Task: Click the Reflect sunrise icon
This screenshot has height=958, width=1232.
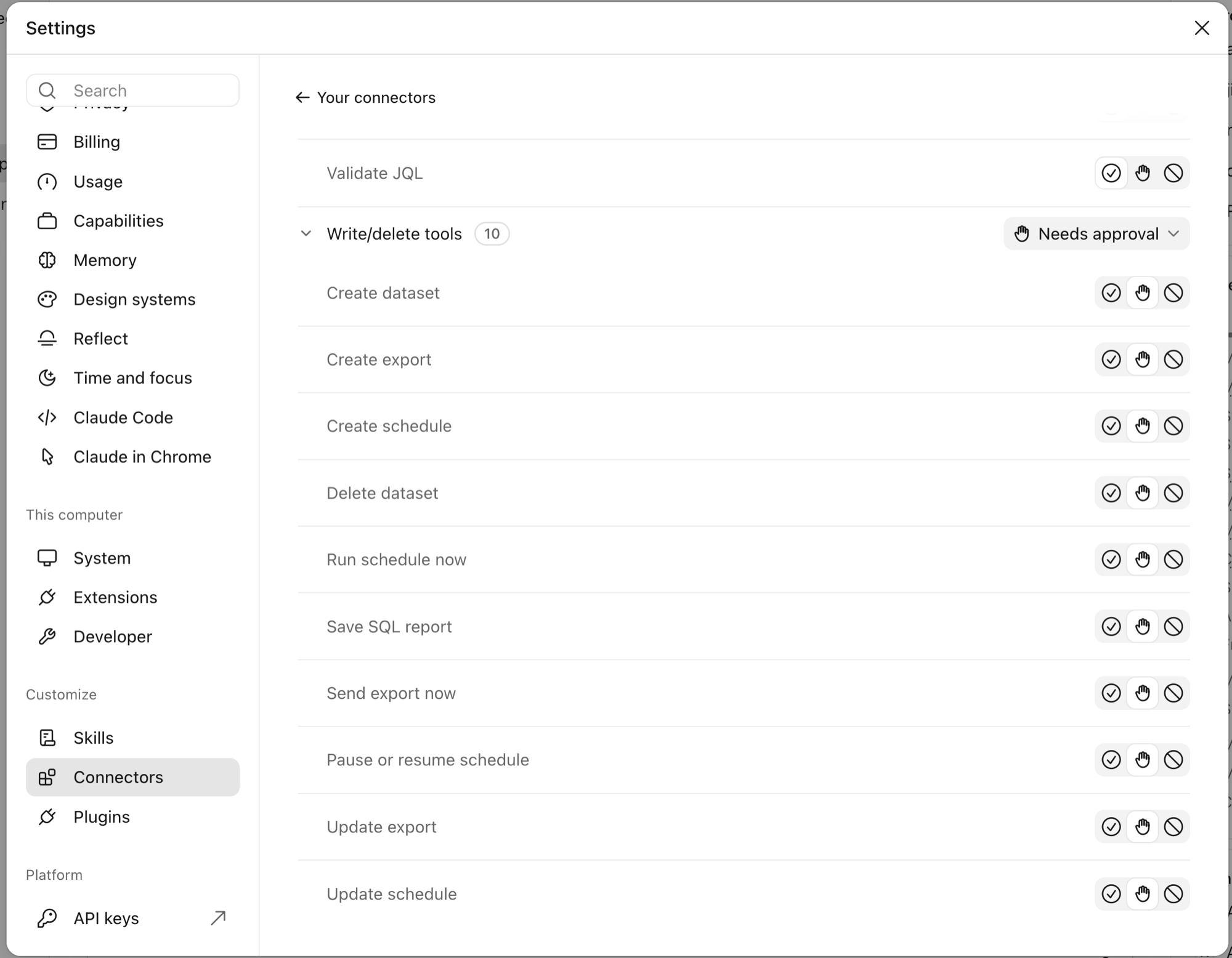Action: pyautogui.click(x=47, y=339)
